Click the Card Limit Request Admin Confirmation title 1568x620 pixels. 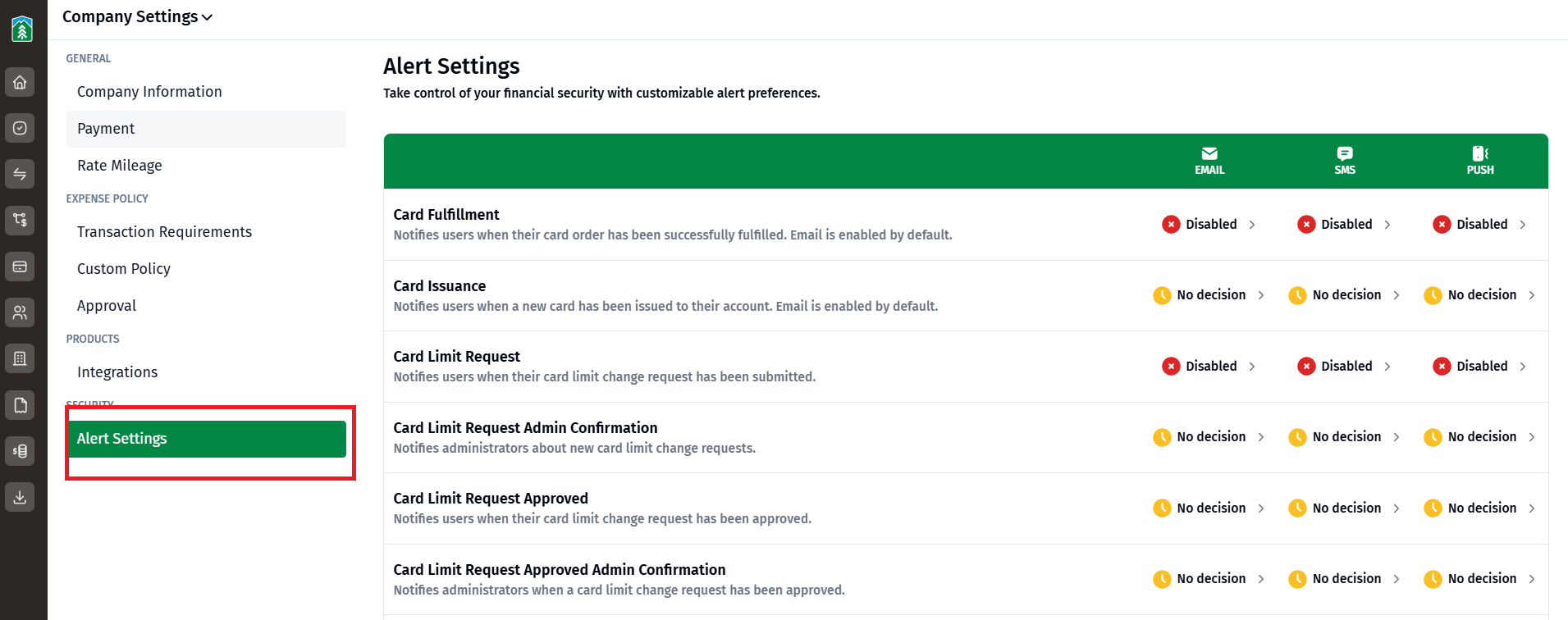(x=525, y=428)
